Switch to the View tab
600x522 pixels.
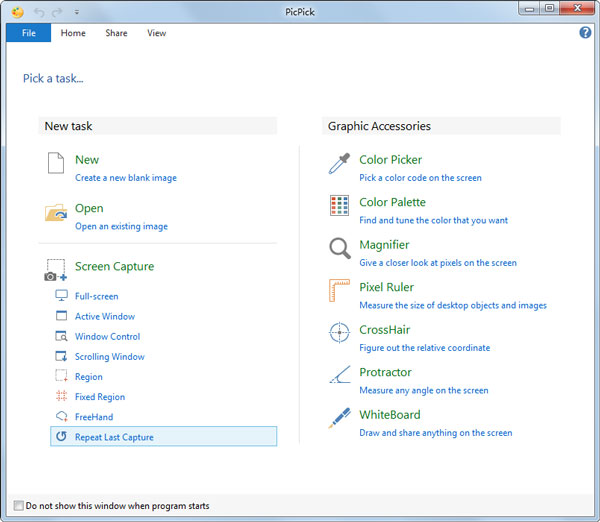[156, 33]
